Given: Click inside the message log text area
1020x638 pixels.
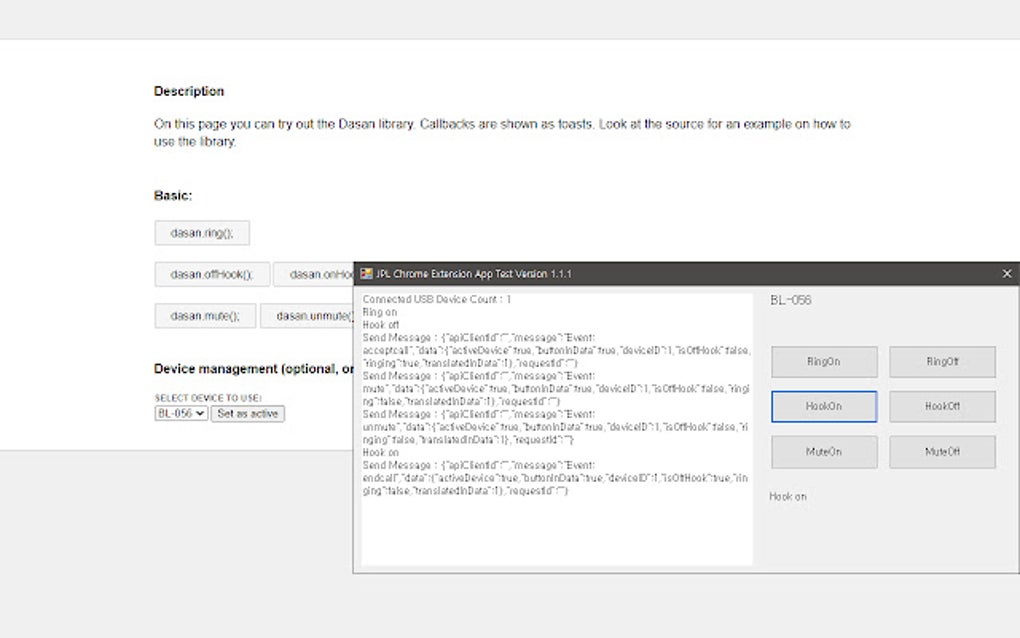Looking at the screenshot, I should (556, 528).
